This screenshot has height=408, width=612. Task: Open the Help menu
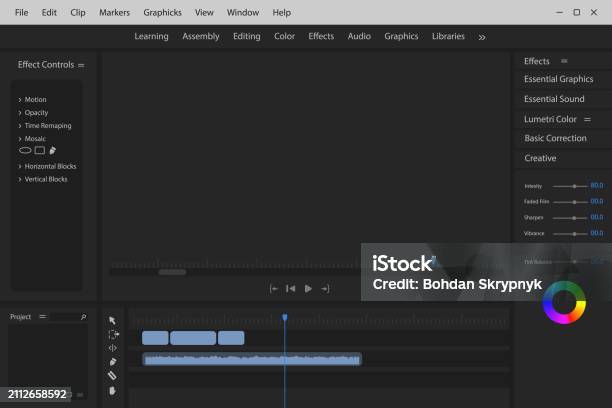pyautogui.click(x=281, y=12)
